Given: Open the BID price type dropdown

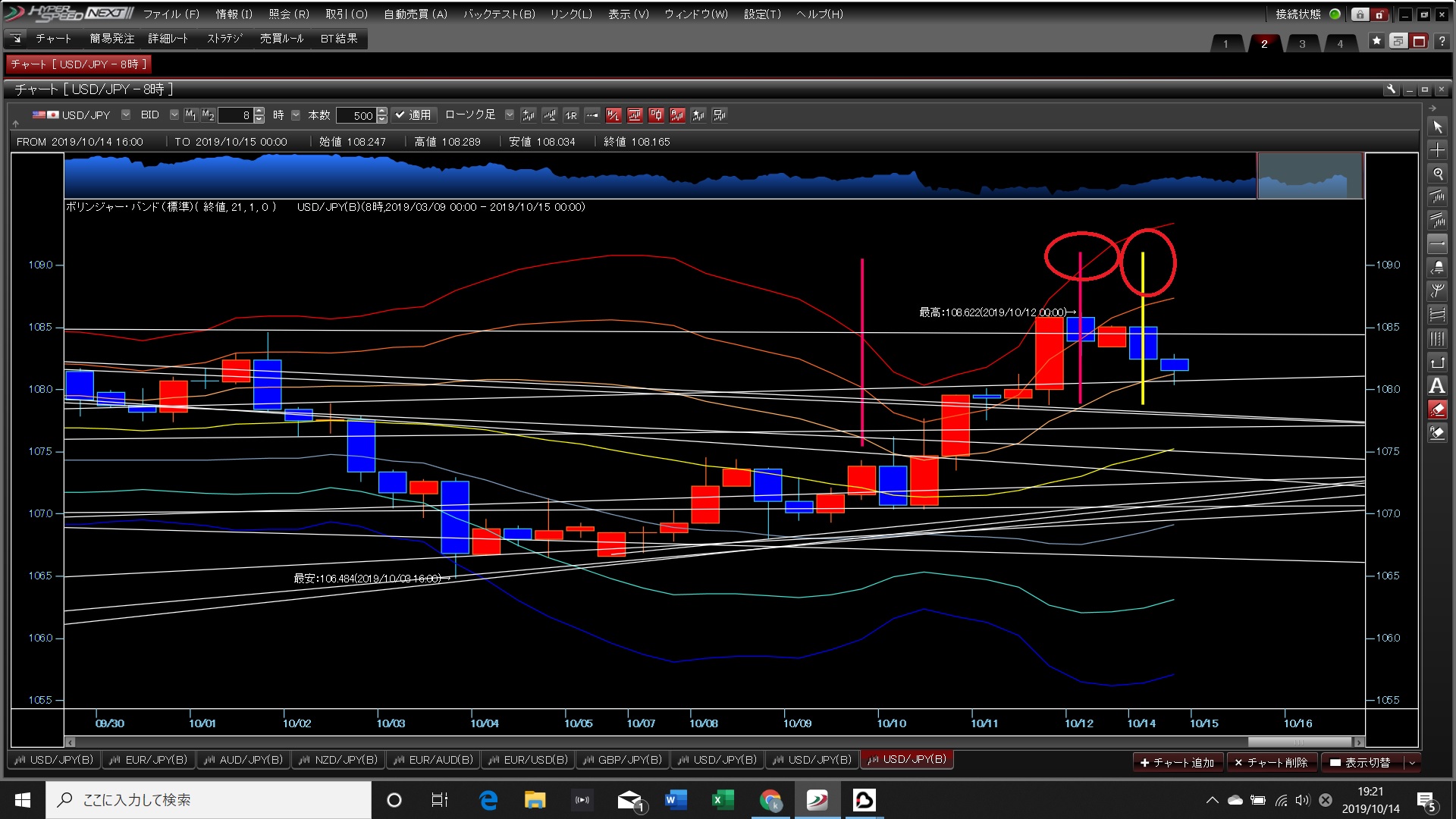Looking at the screenshot, I should coord(174,115).
